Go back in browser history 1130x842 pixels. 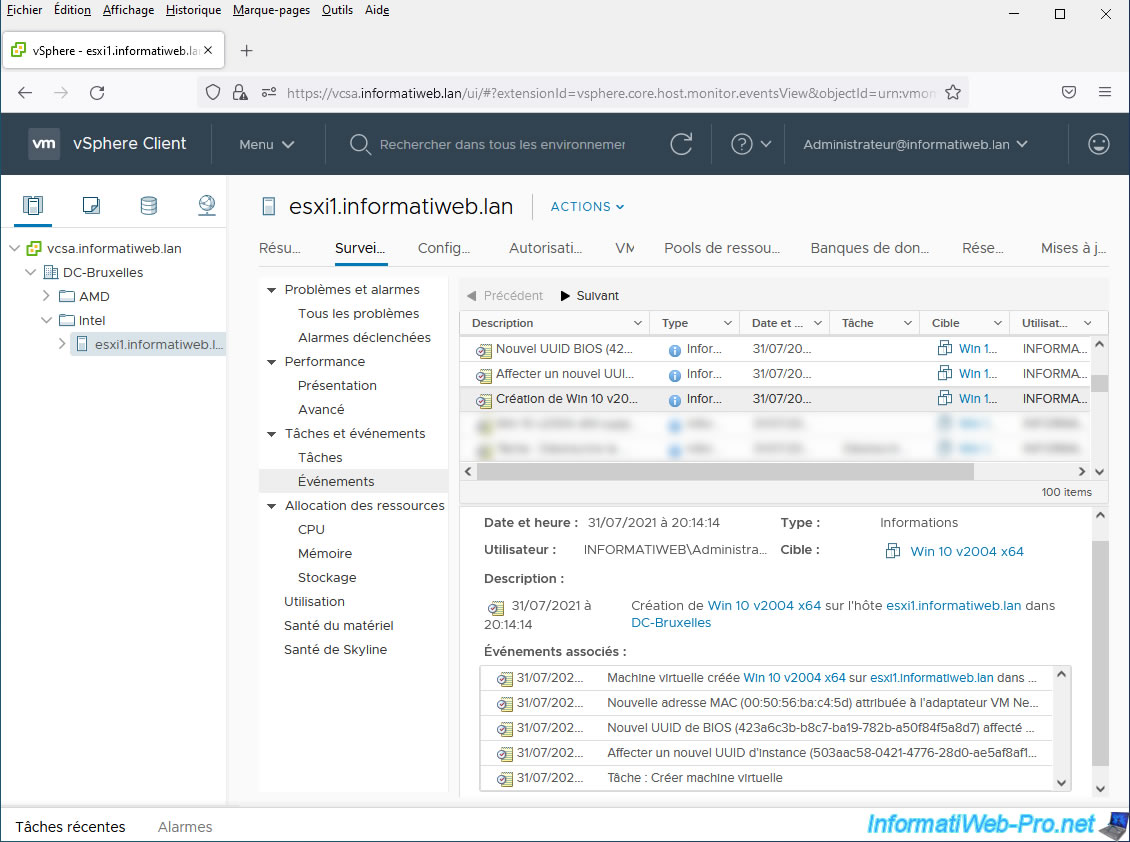(x=25, y=92)
